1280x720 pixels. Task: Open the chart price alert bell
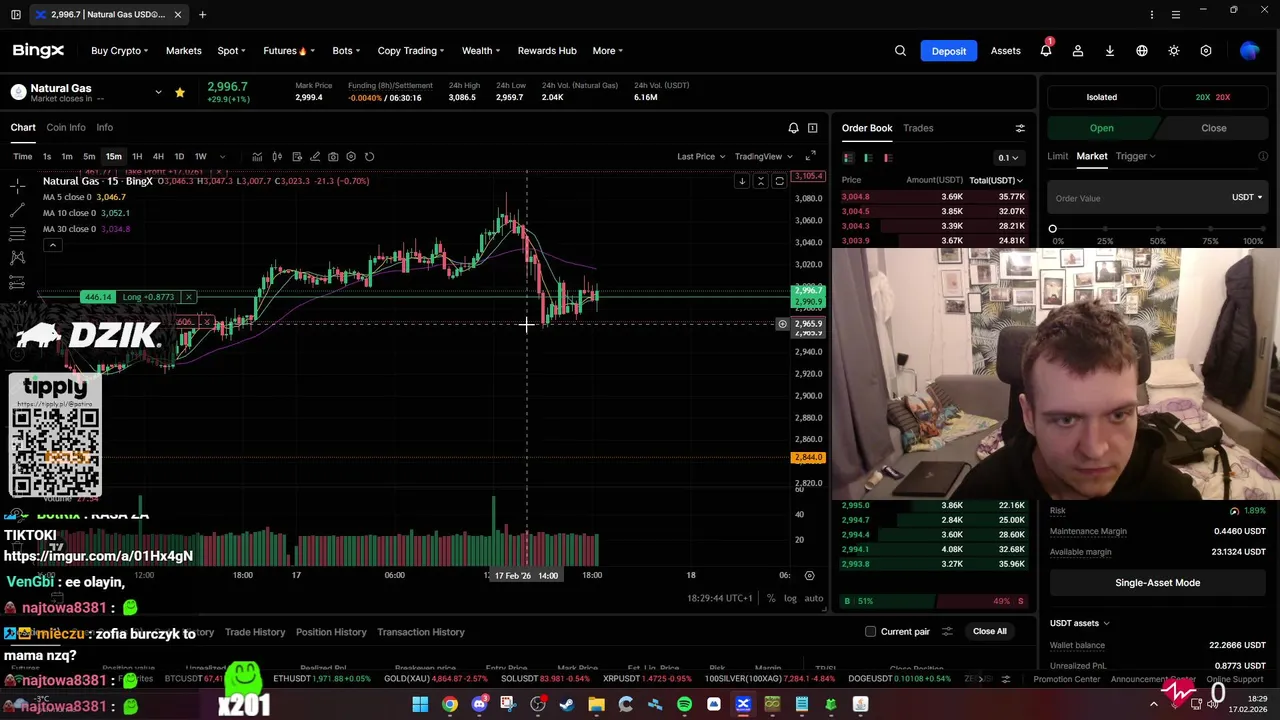coord(793,128)
